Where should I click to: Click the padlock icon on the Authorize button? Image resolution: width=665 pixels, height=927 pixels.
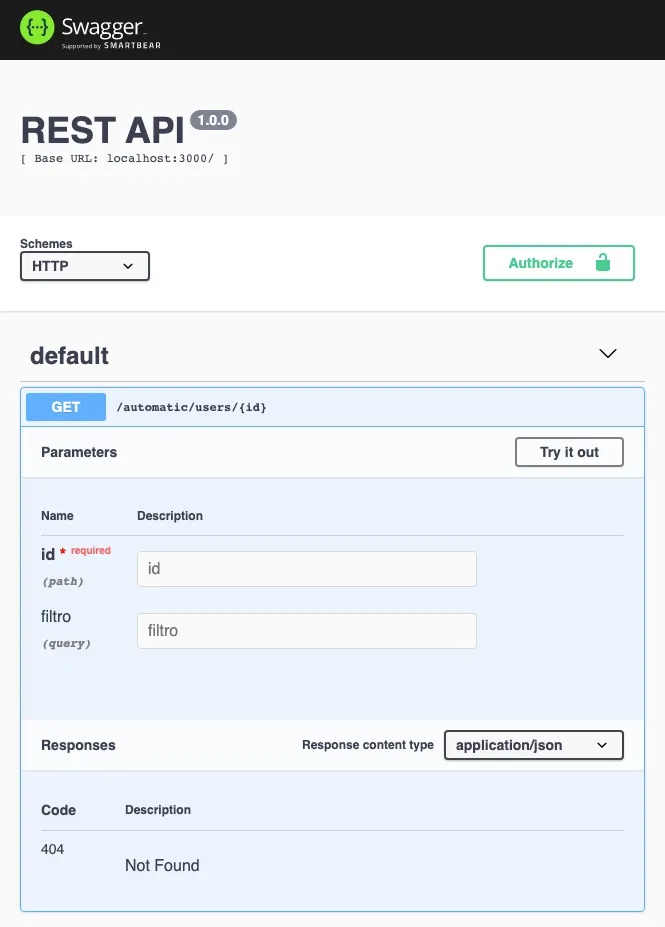pyautogui.click(x=603, y=263)
